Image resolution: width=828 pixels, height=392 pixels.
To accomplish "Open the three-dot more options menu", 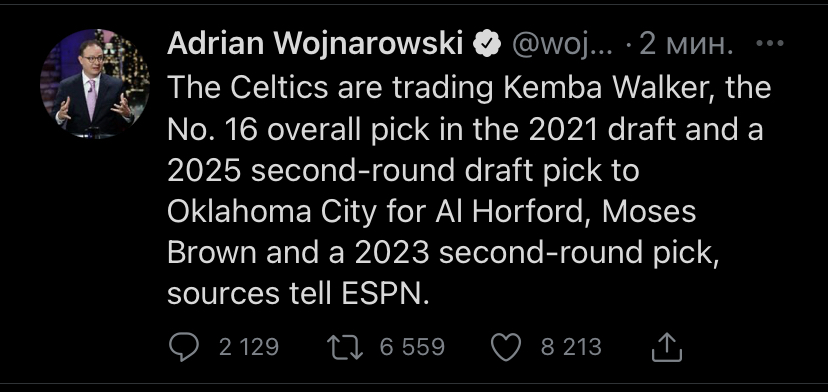I will (x=769, y=44).
